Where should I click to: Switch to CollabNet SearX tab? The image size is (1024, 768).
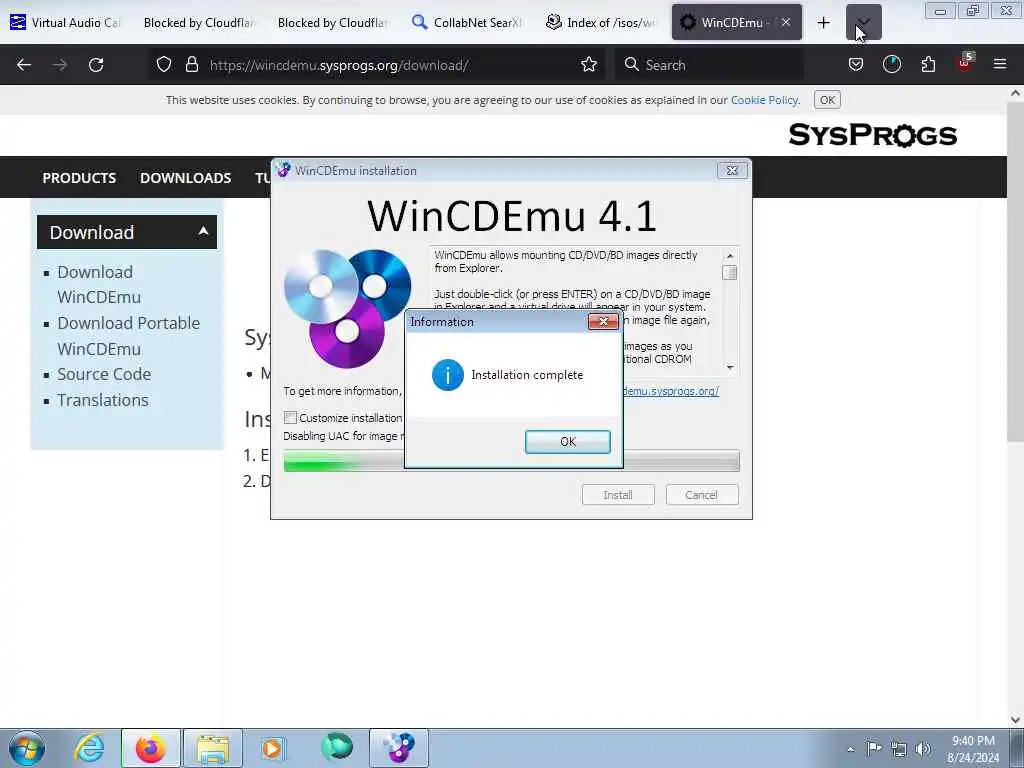468,22
